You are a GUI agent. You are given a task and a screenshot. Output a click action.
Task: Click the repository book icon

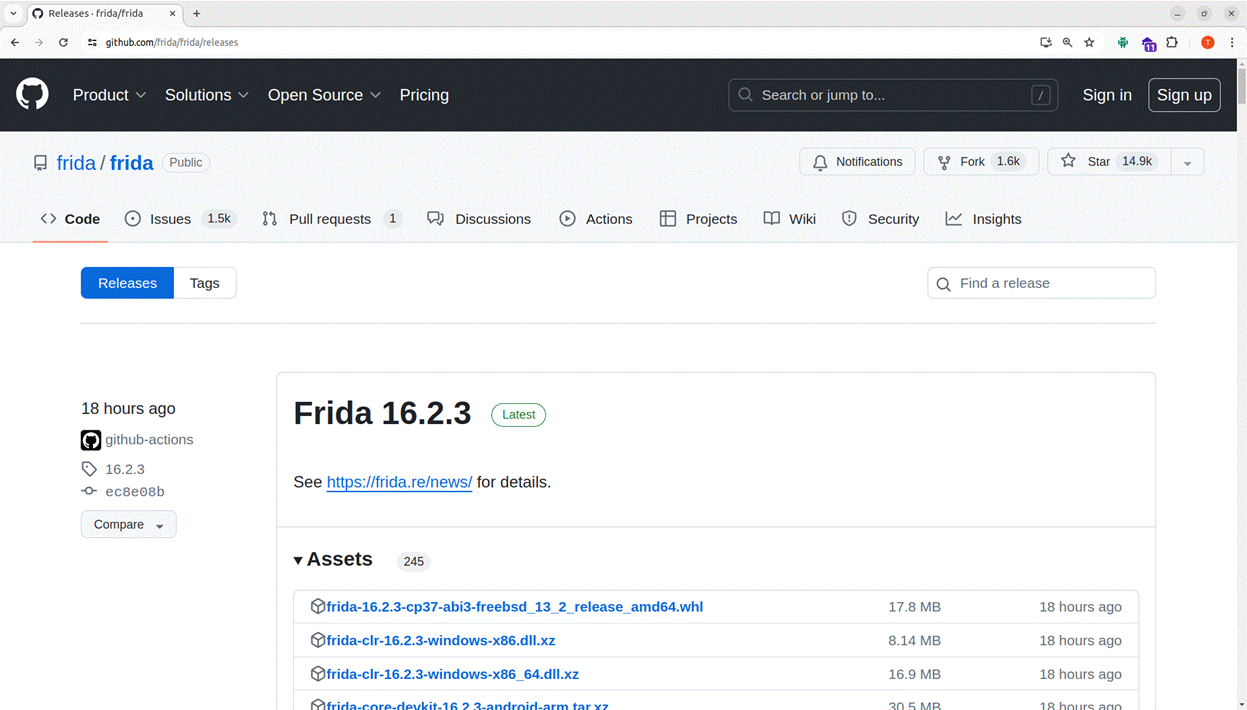point(40,163)
